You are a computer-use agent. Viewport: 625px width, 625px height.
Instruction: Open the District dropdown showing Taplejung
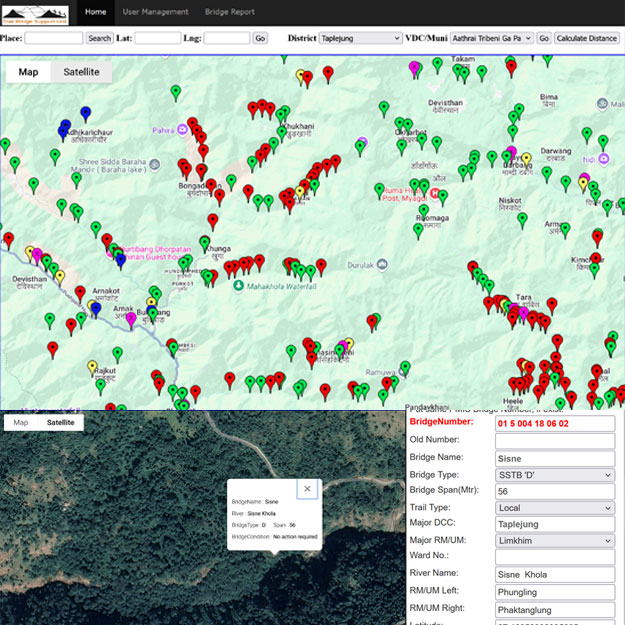point(360,38)
